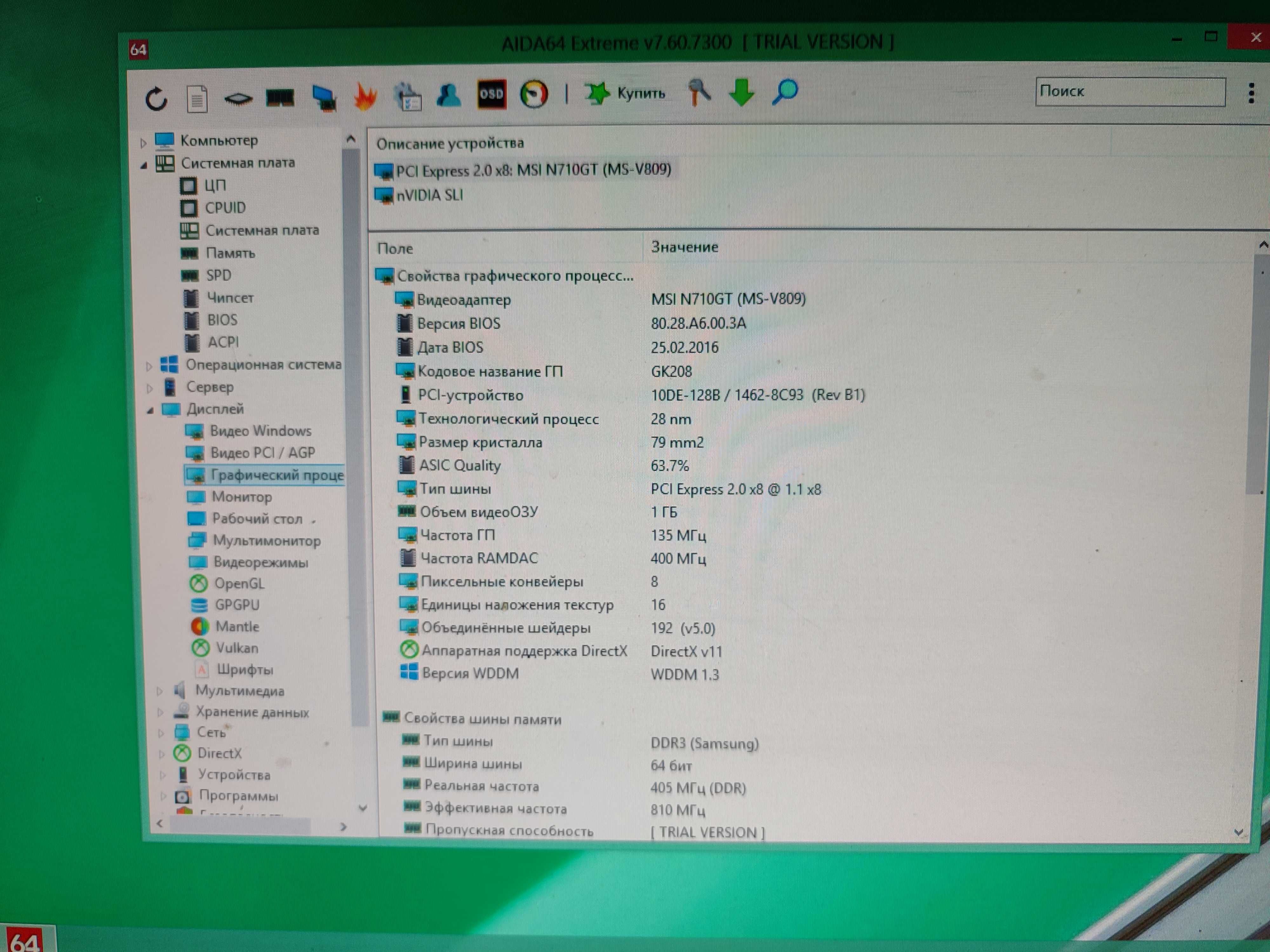Open the Видеорежимы tree item

click(249, 562)
